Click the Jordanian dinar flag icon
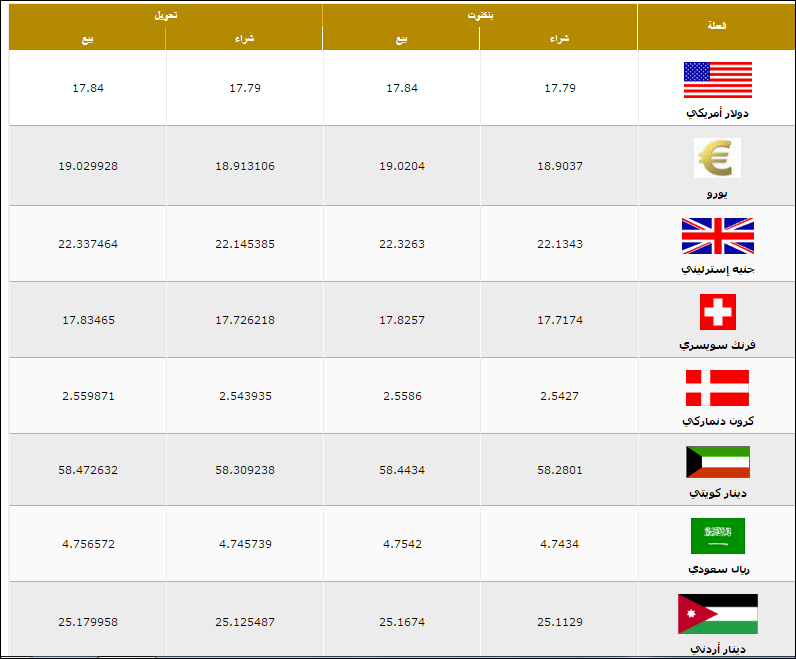Image resolution: width=796 pixels, height=659 pixels. (717, 614)
